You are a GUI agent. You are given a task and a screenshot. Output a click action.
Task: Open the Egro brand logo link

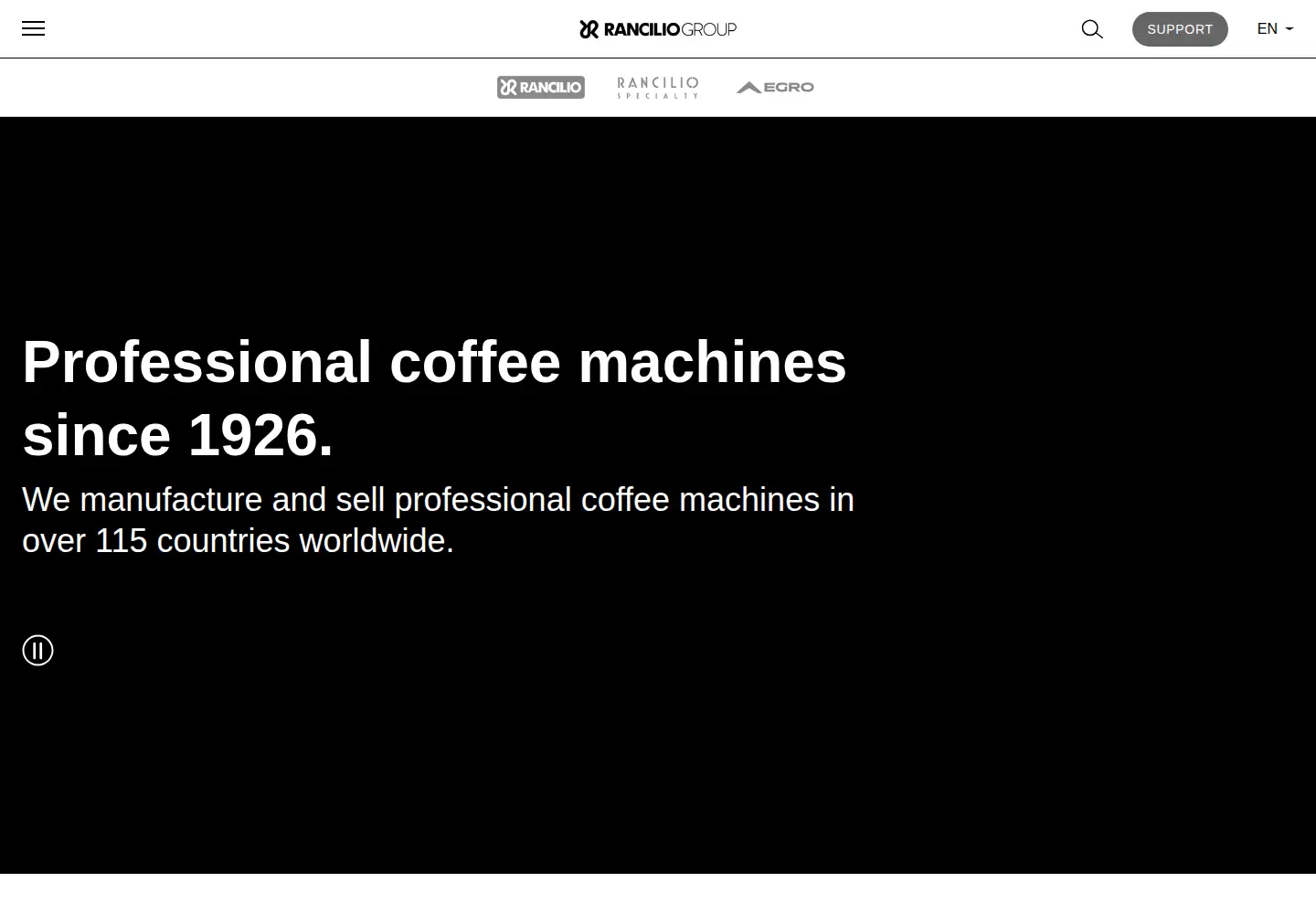(775, 87)
